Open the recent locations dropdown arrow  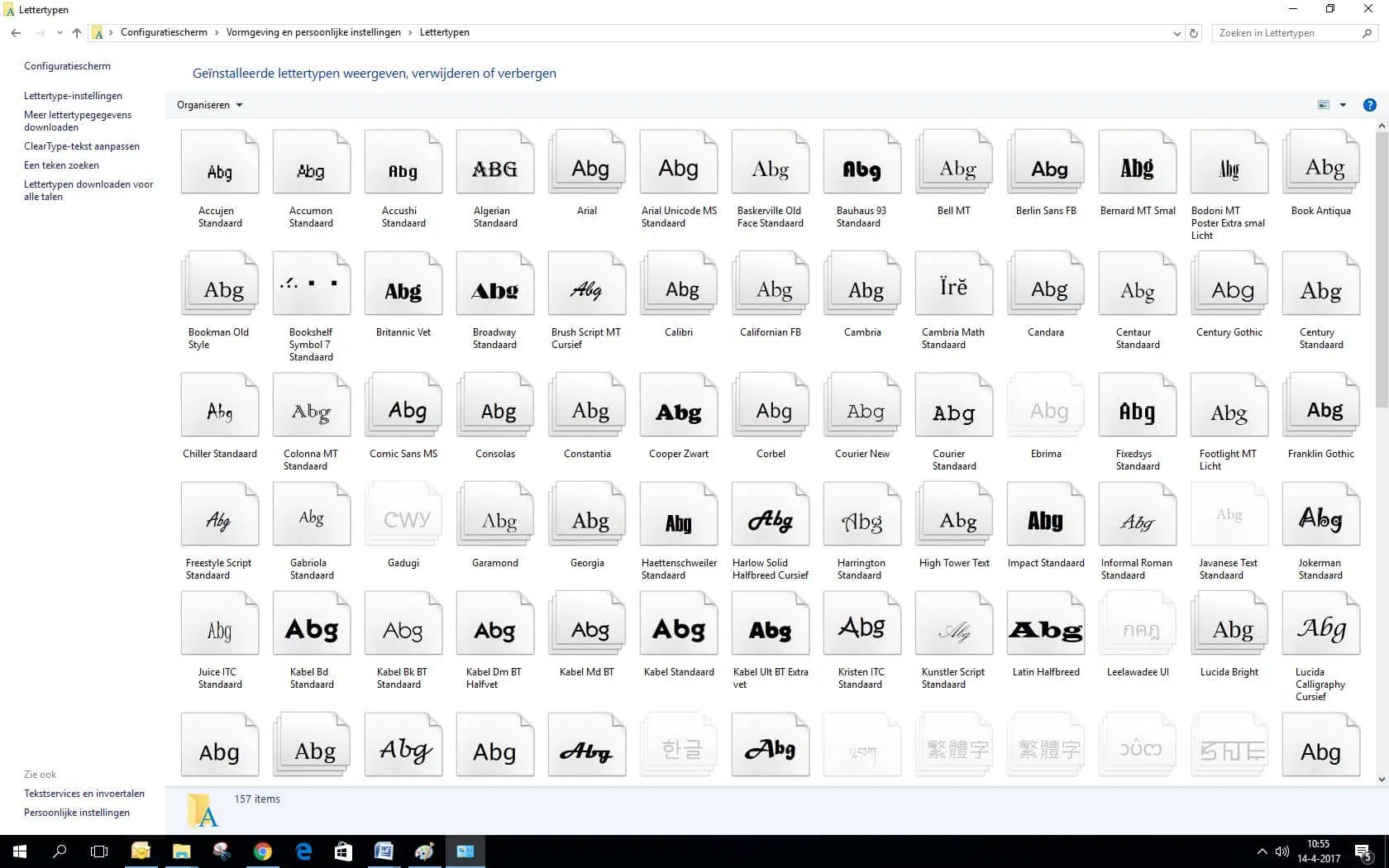click(x=60, y=33)
